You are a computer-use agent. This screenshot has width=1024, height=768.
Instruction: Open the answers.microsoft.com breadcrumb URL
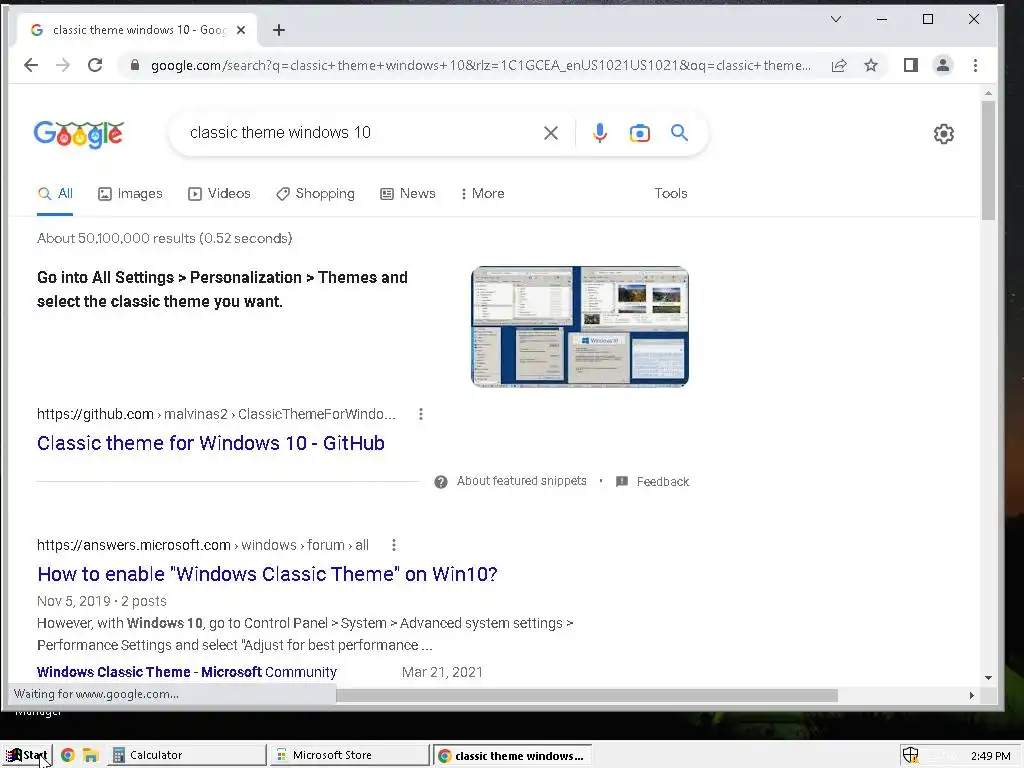pos(202,545)
